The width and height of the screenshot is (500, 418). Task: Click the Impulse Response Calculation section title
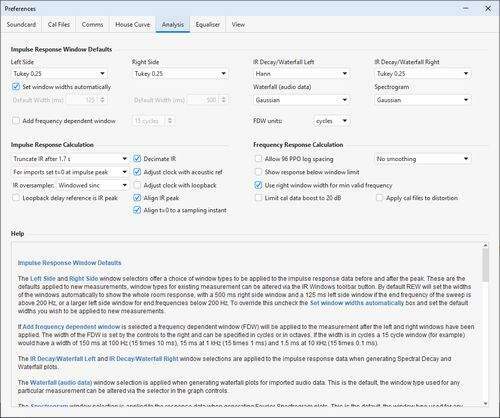click(x=52, y=145)
